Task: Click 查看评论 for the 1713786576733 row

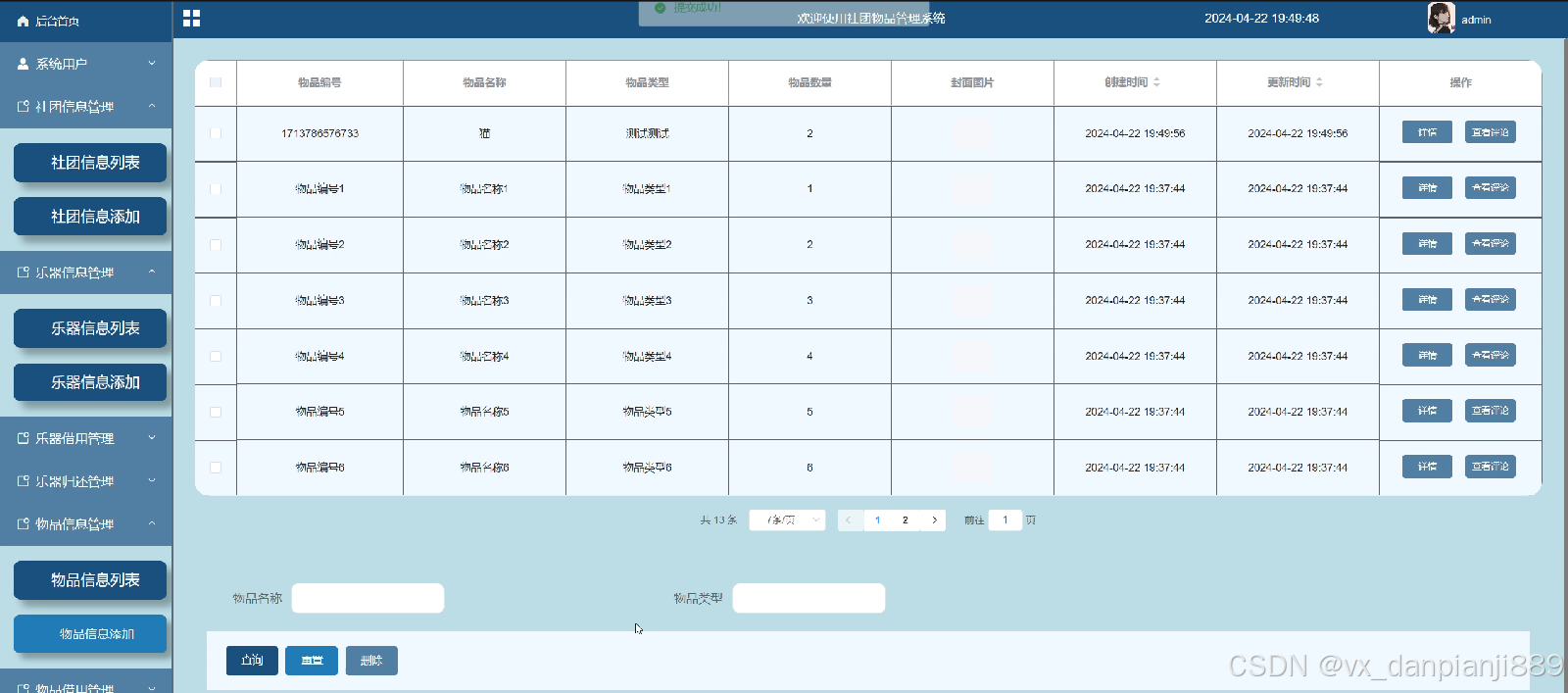Action: coord(1491,132)
